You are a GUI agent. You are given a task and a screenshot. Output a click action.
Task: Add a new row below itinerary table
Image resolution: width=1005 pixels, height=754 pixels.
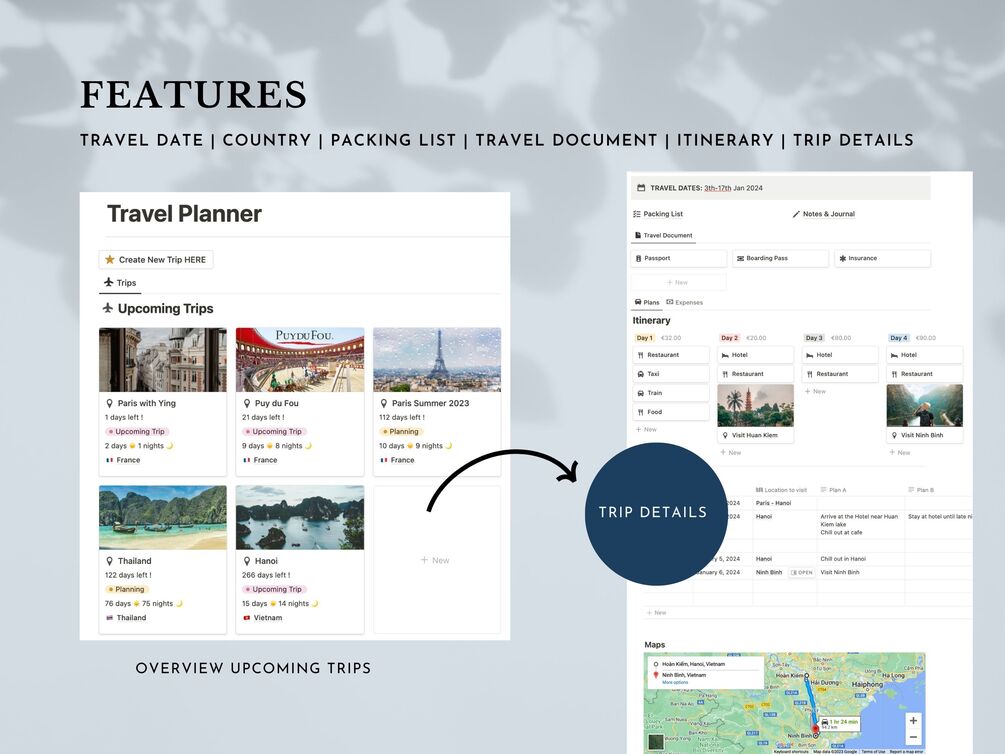pyautogui.click(x=656, y=613)
